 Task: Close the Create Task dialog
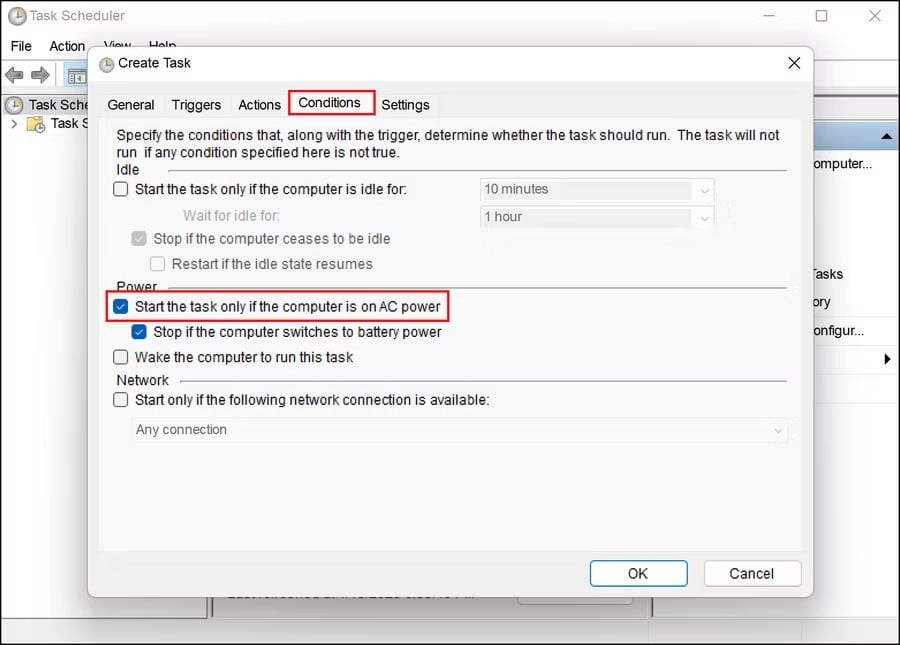[794, 63]
